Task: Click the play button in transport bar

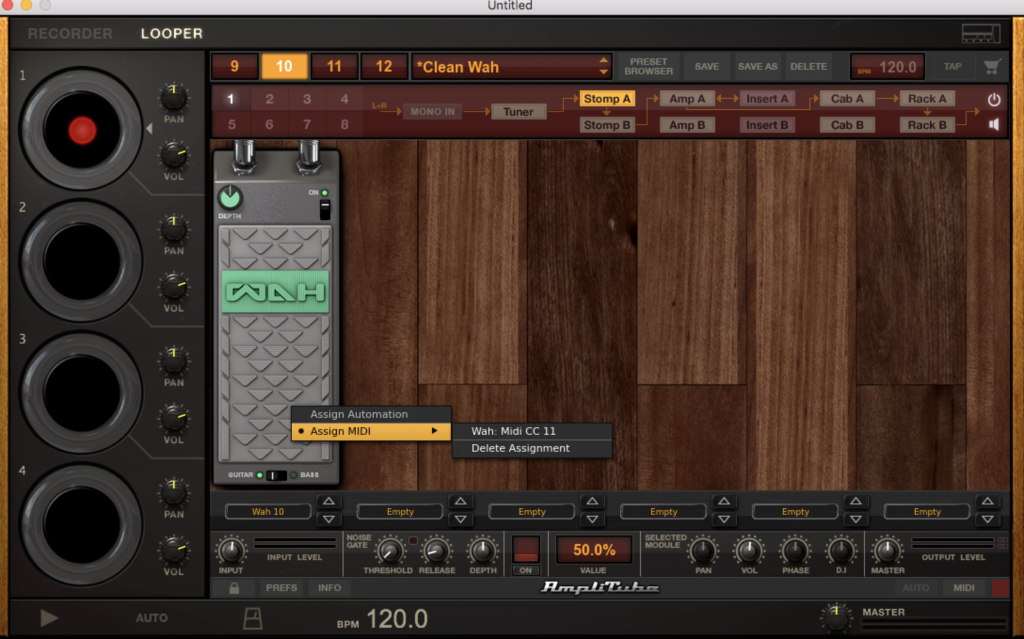Action: tap(49, 618)
